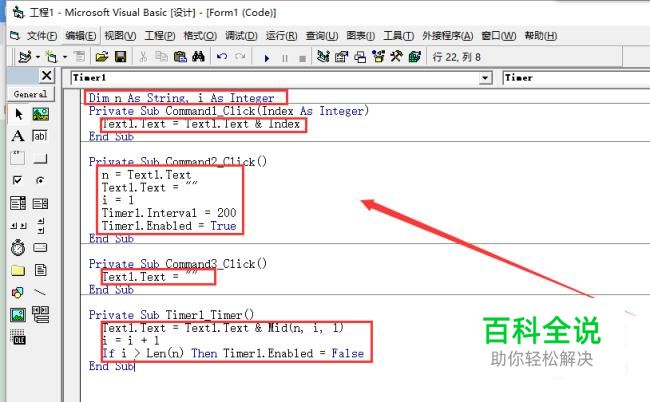Click the Add Form toolbar icon
The height and width of the screenshot is (402, 650).
(x=51, y=56)
